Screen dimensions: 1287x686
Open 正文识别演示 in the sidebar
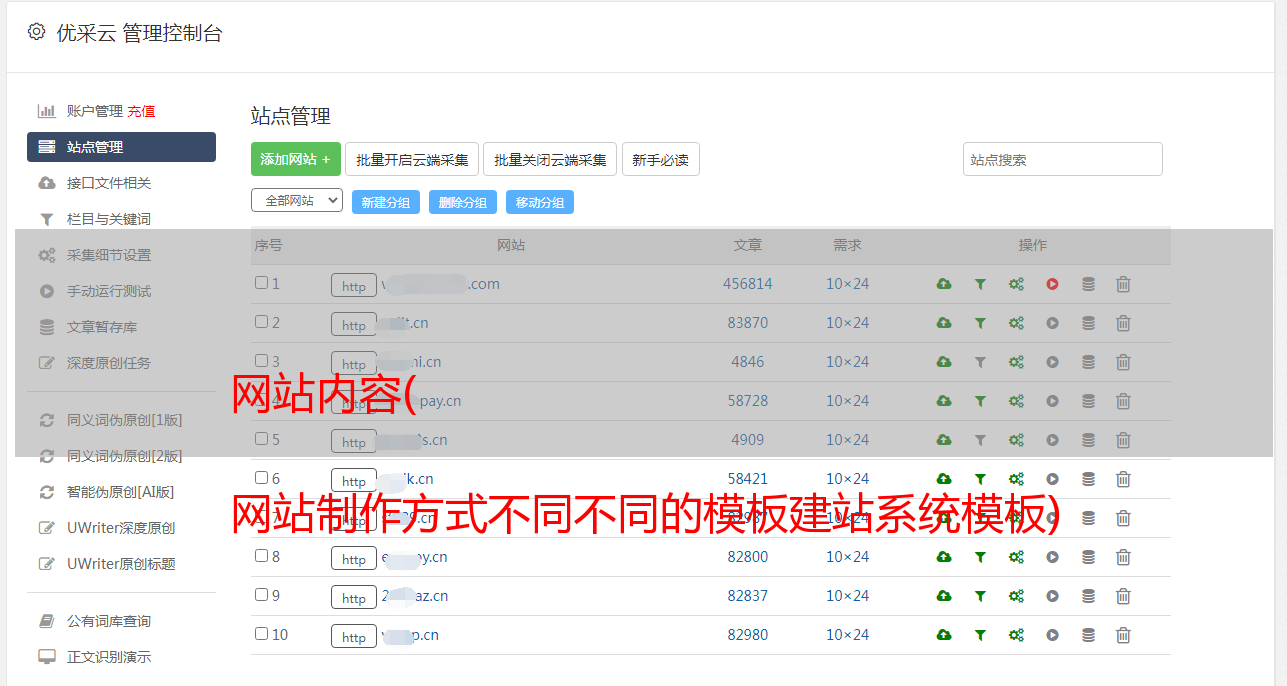pyautogui.click(x=109, y=657)
